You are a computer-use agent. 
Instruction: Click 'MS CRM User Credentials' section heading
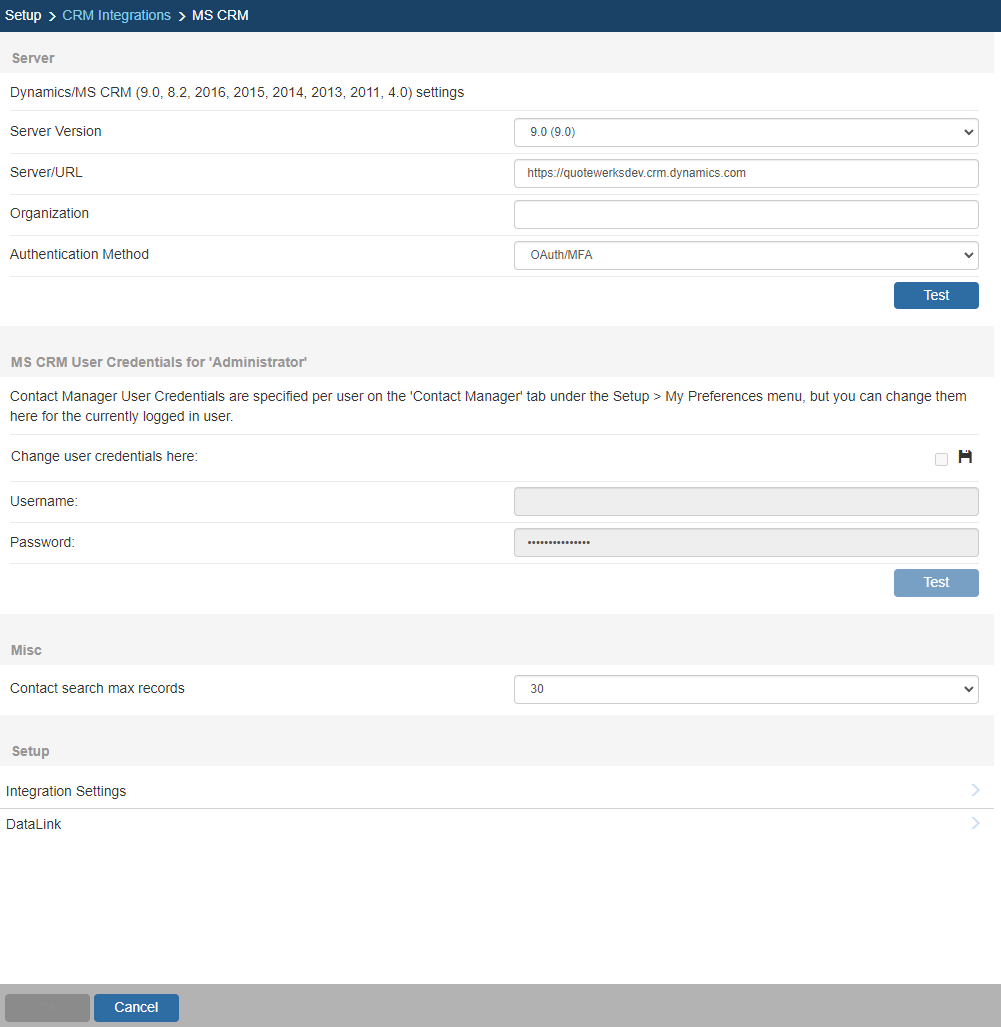pos(159,362)
